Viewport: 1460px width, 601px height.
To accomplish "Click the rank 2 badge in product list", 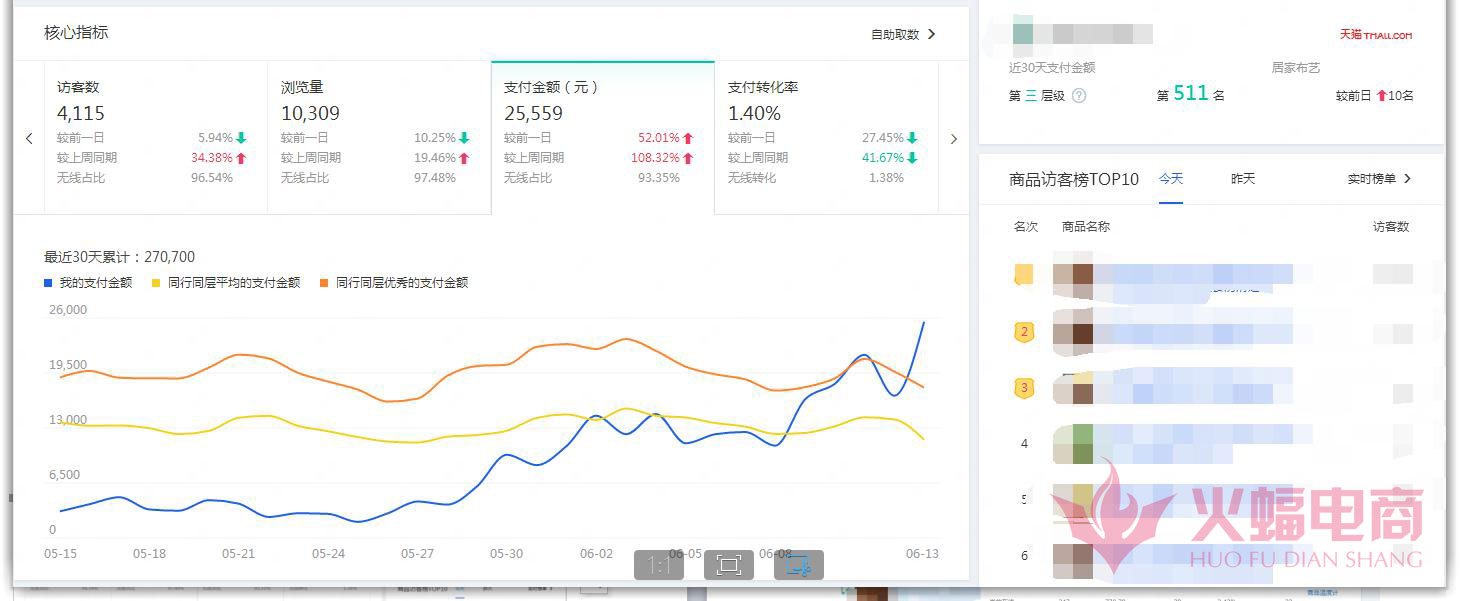I will click(x=1023, y=332).
